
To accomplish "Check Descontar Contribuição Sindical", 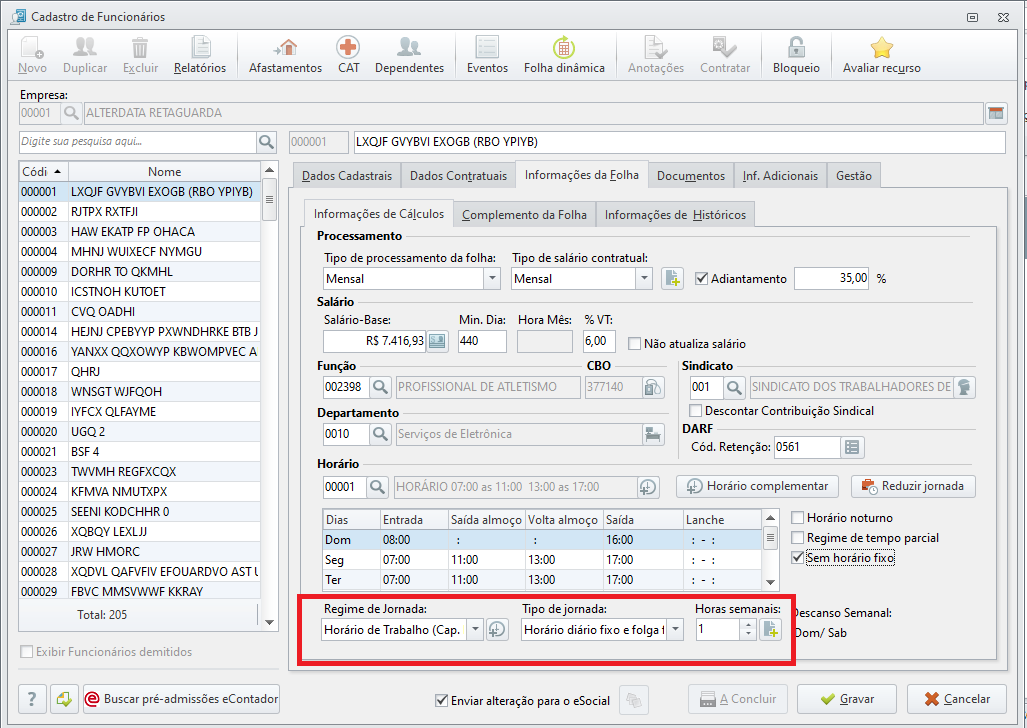I will (x=696, y=411).
